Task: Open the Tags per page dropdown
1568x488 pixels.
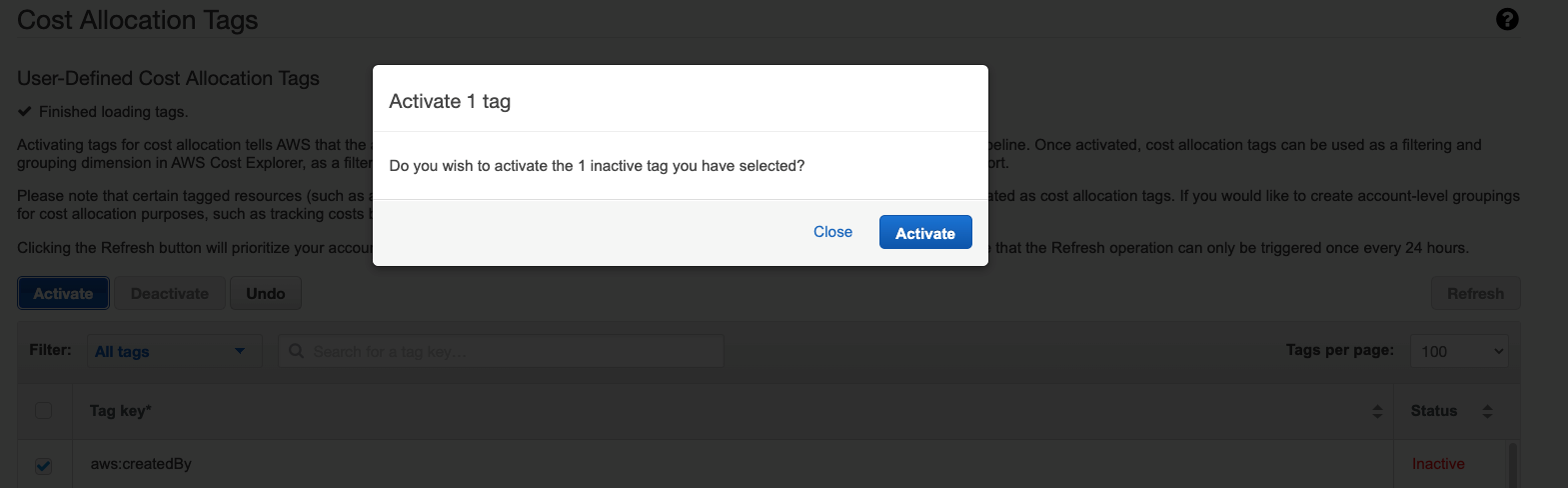Action: click(x=1459, y=351)
